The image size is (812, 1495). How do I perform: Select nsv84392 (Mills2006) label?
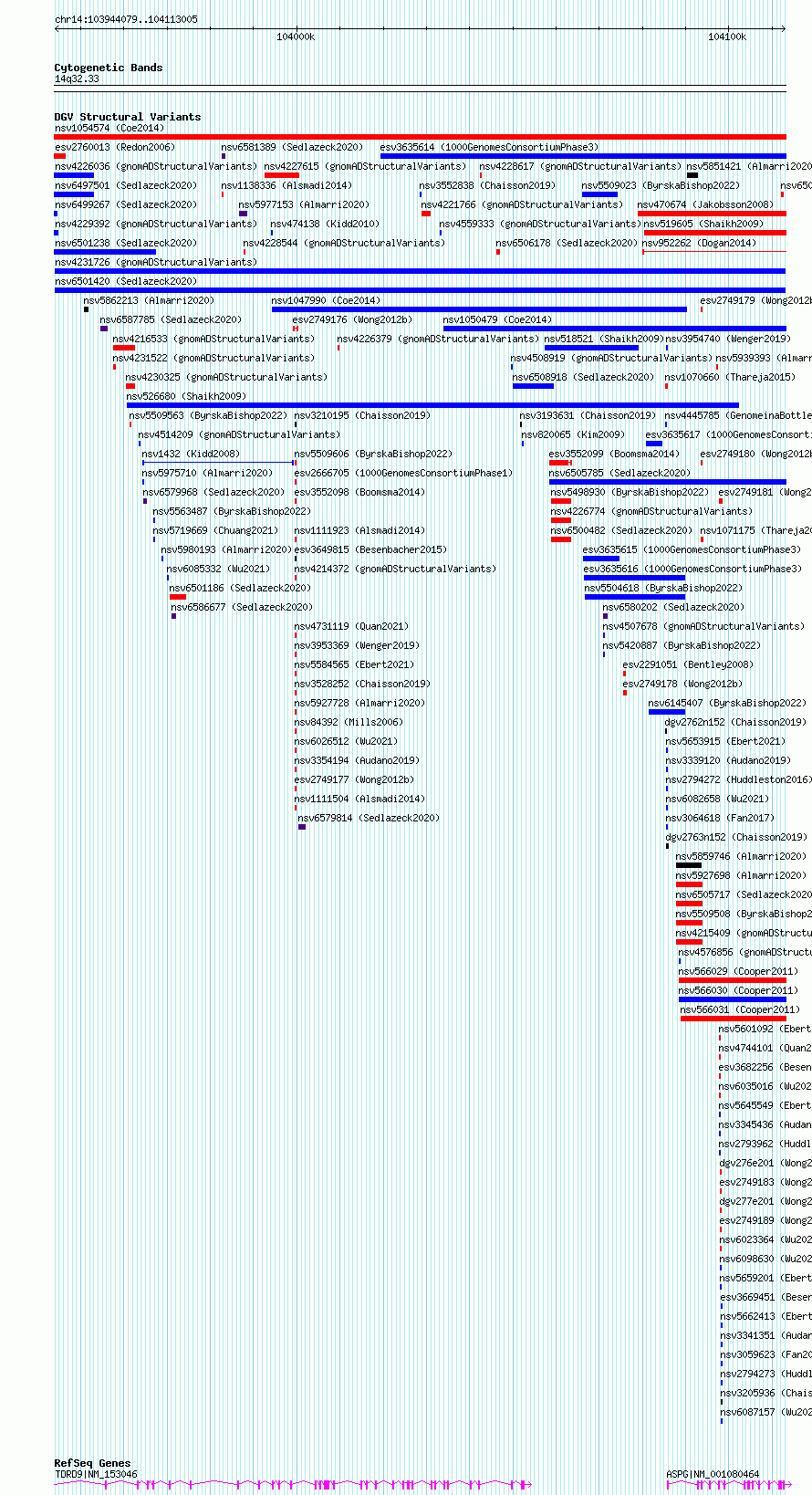pyautogui.click(x=348, y=722)
